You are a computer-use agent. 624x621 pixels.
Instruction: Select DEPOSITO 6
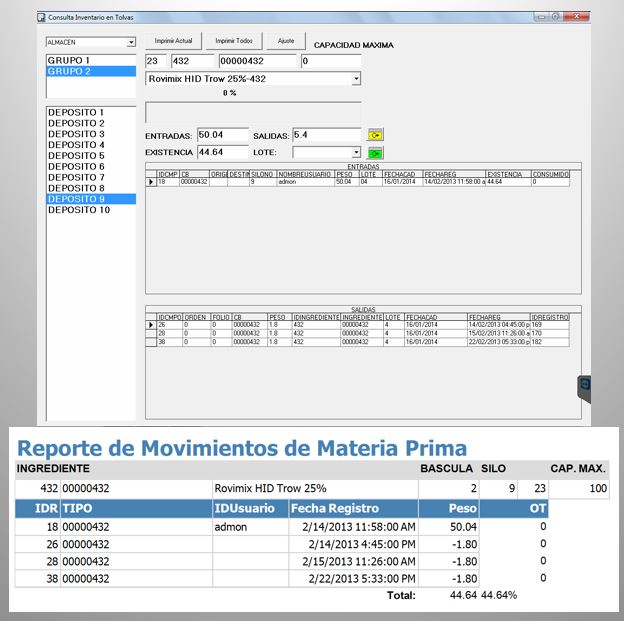click(91, 166)
